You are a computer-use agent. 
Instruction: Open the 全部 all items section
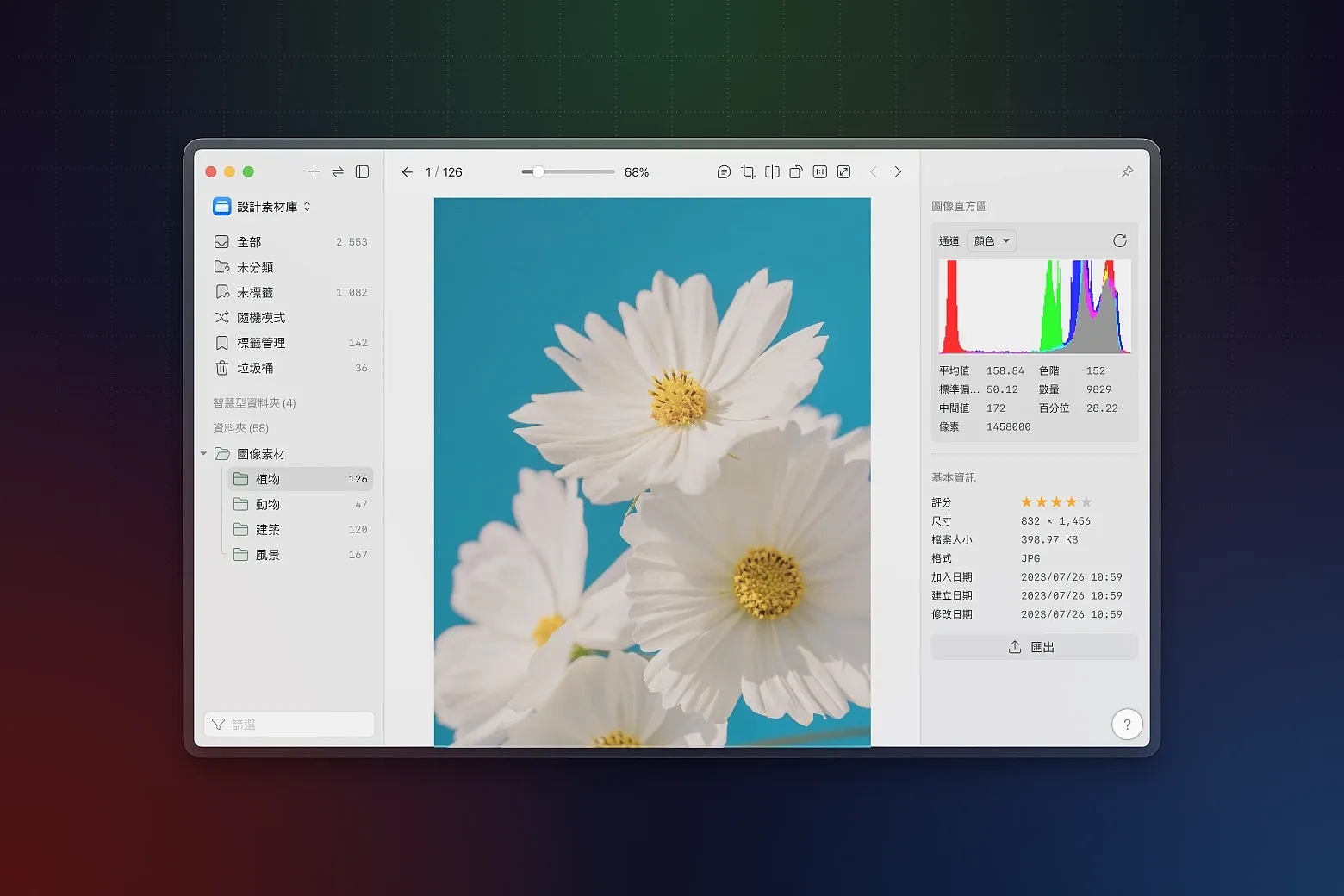pos(291,242)
